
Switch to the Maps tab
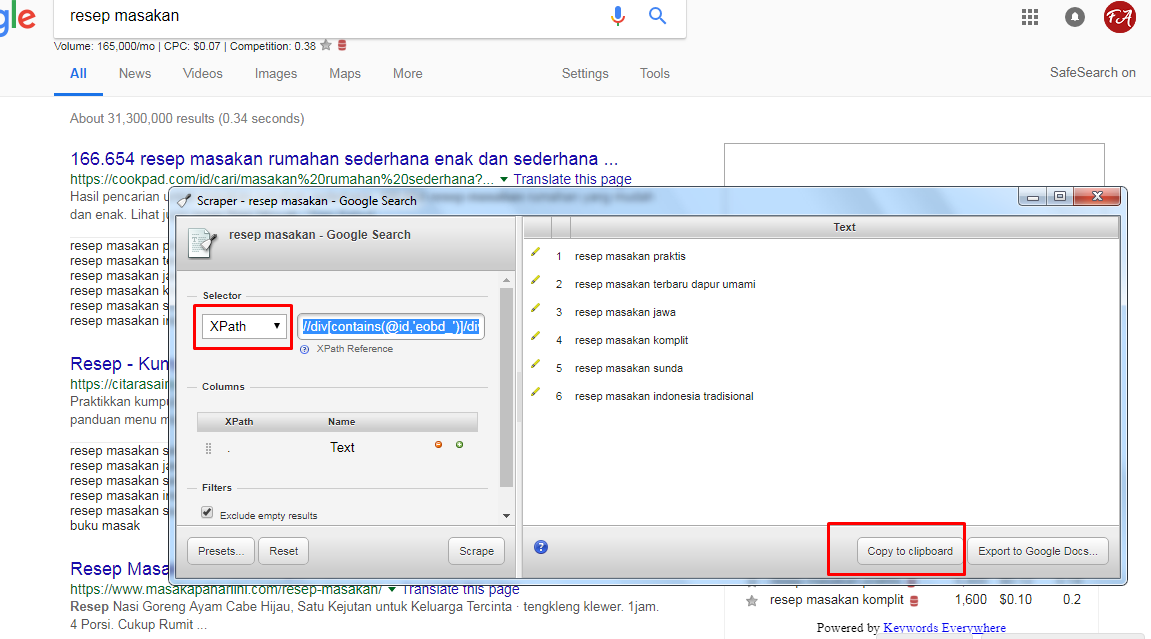point(345,73)
